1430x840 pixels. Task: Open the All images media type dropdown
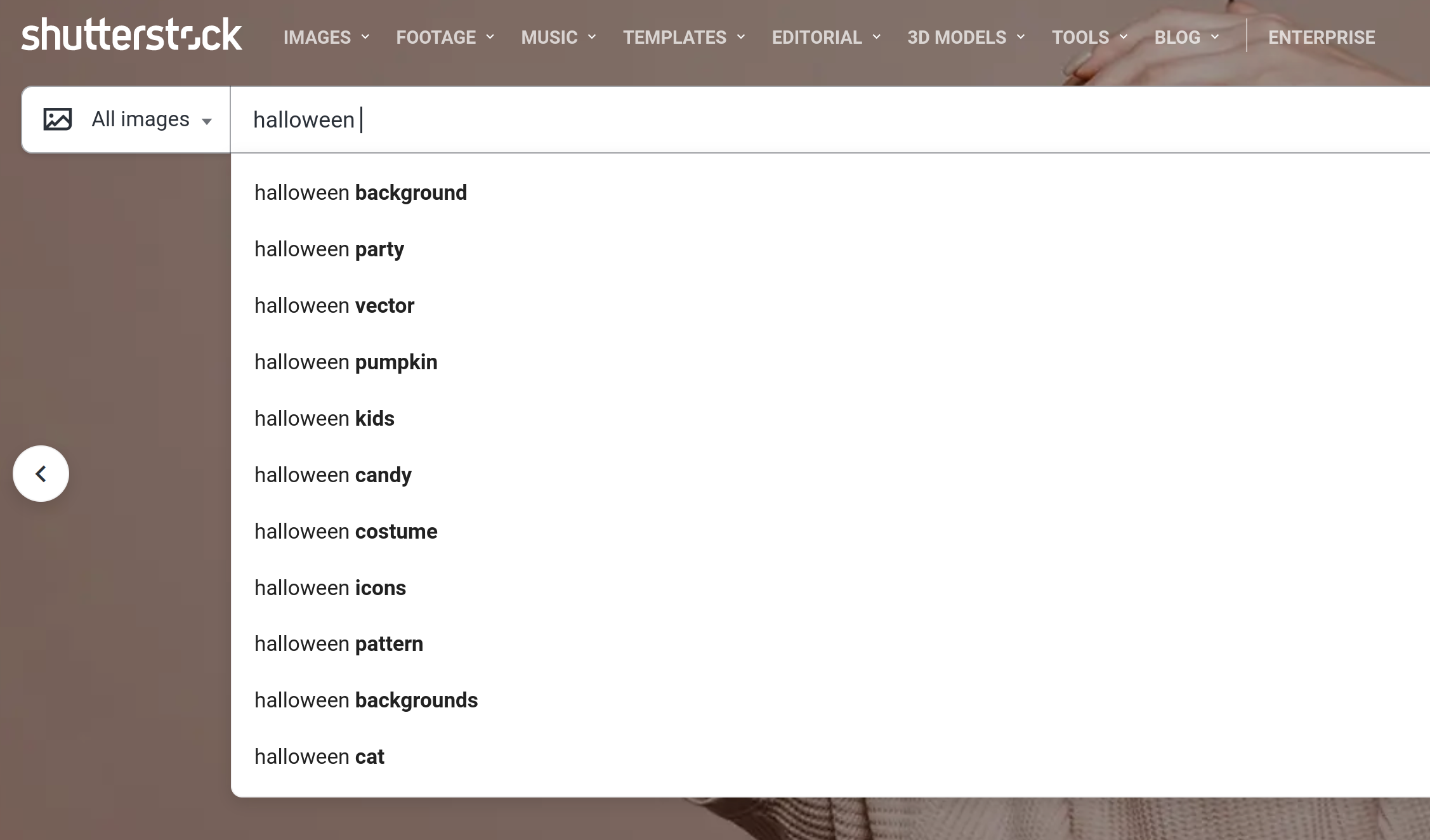(151, 119)
